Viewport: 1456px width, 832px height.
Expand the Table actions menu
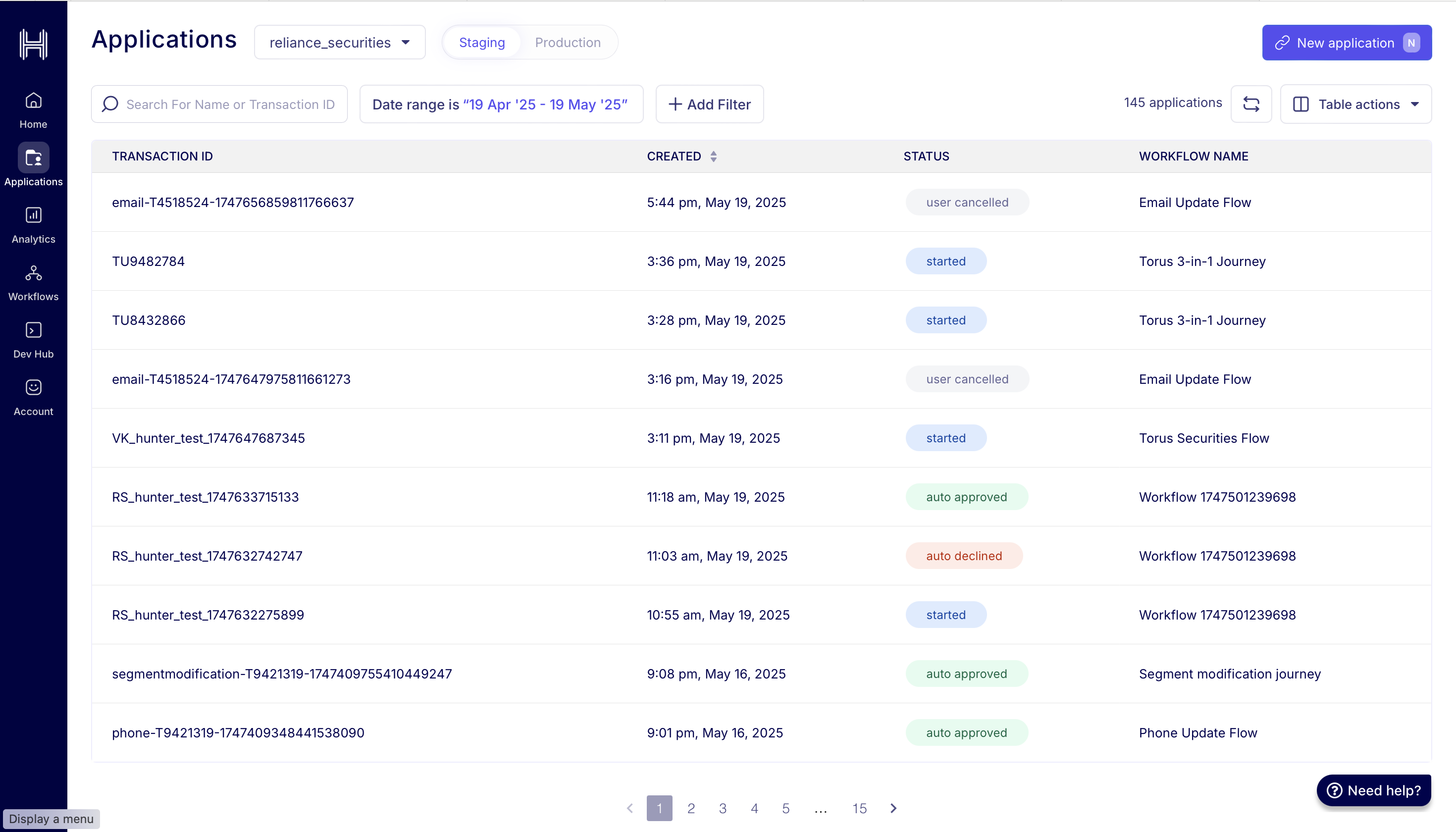pyautogui.click(x=1355, y=104)
